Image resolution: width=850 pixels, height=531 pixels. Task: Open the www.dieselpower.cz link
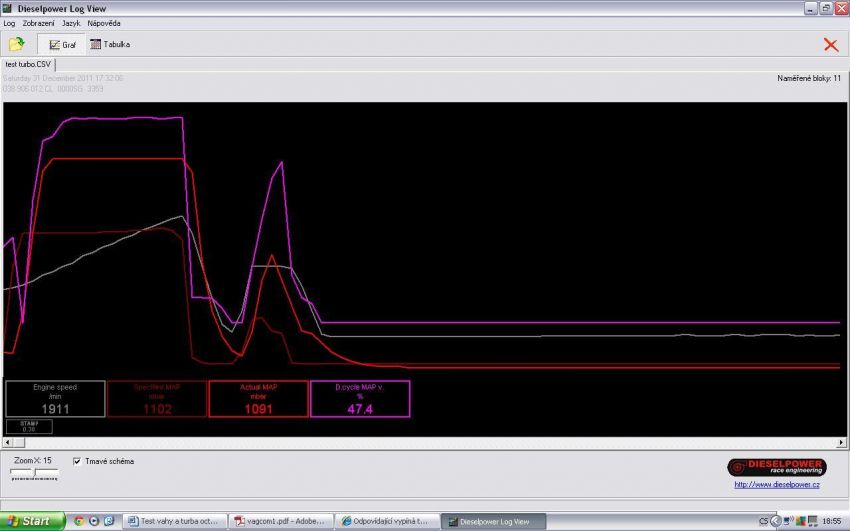point(776,484)
